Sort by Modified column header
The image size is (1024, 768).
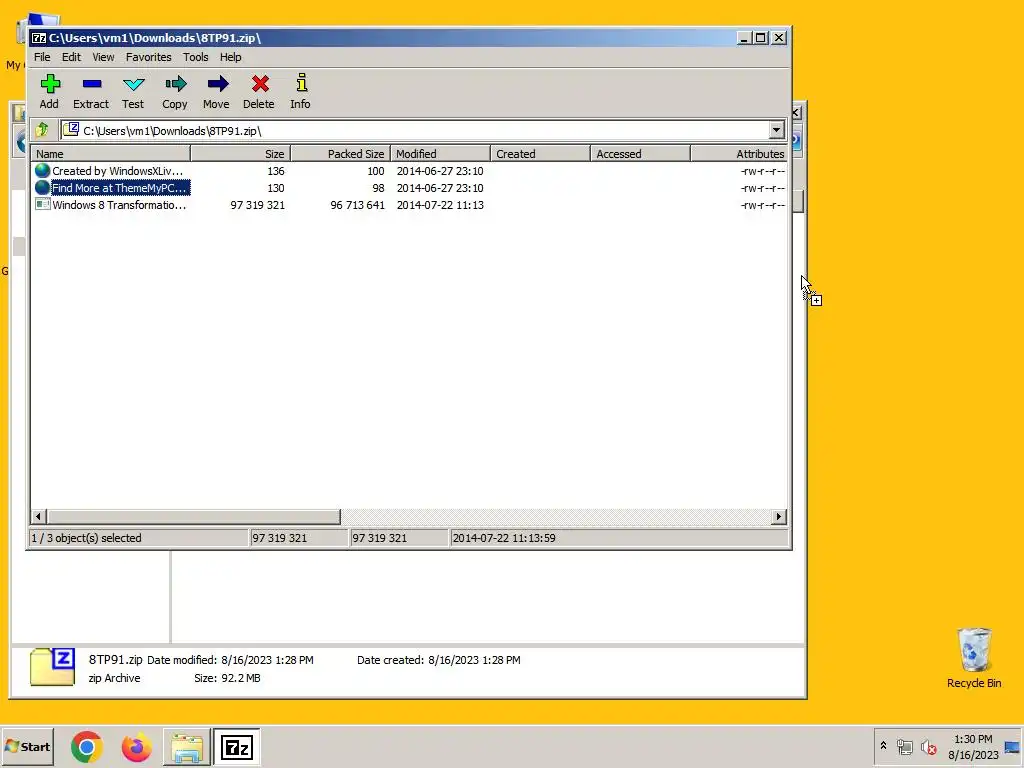[x=440, y=154]
